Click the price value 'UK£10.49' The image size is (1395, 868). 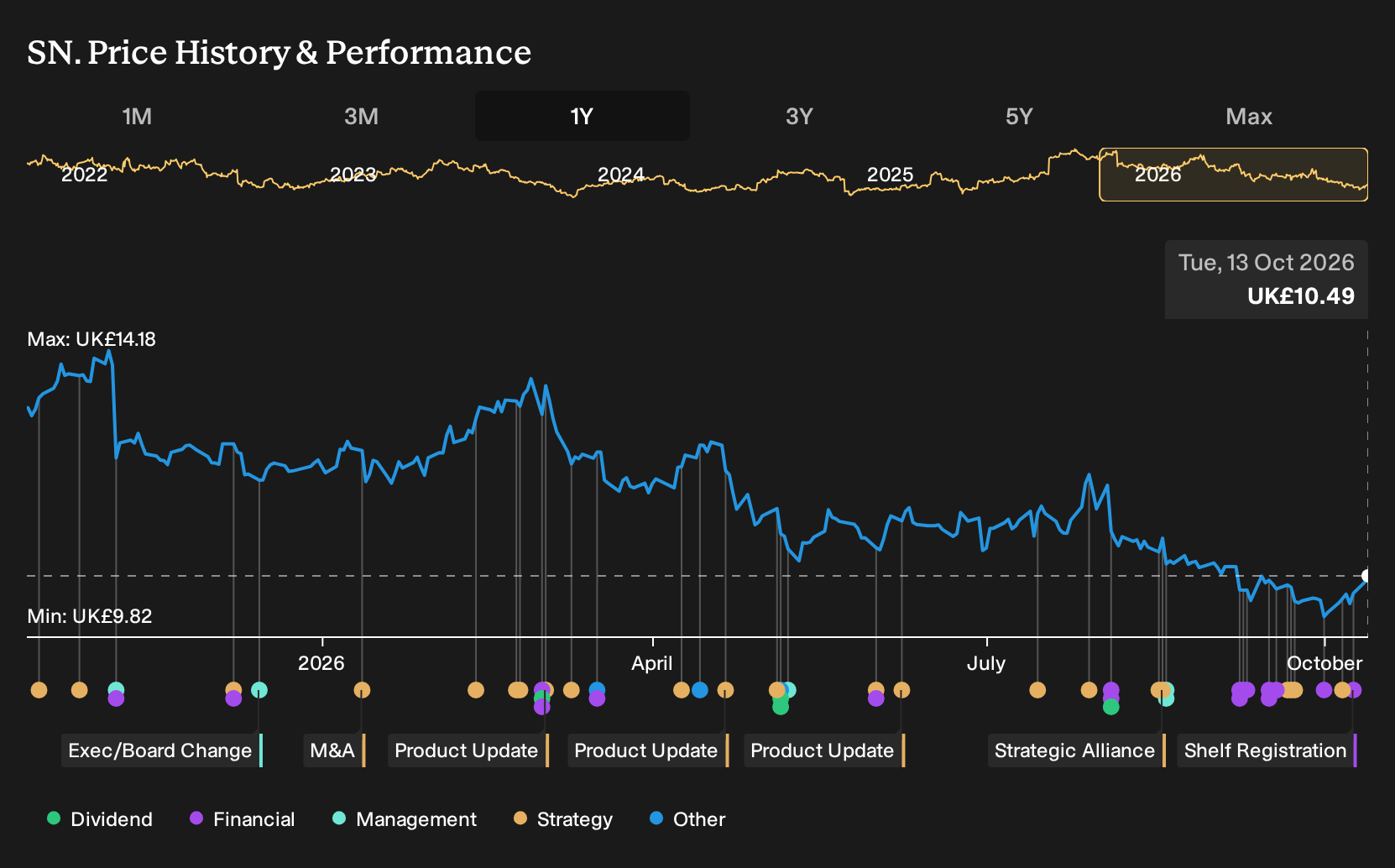(x=1301, y=296)
